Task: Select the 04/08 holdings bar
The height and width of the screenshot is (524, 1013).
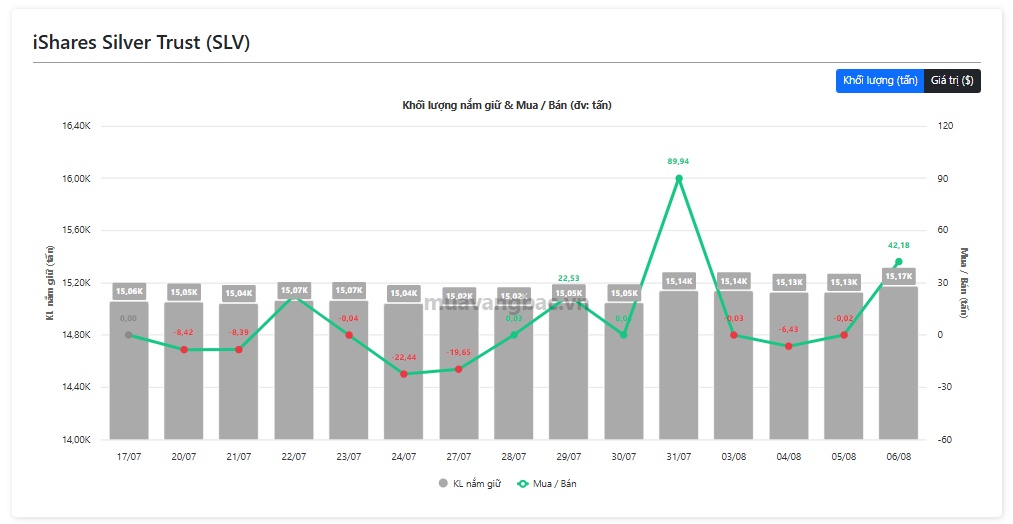Action: coord(788,366)
